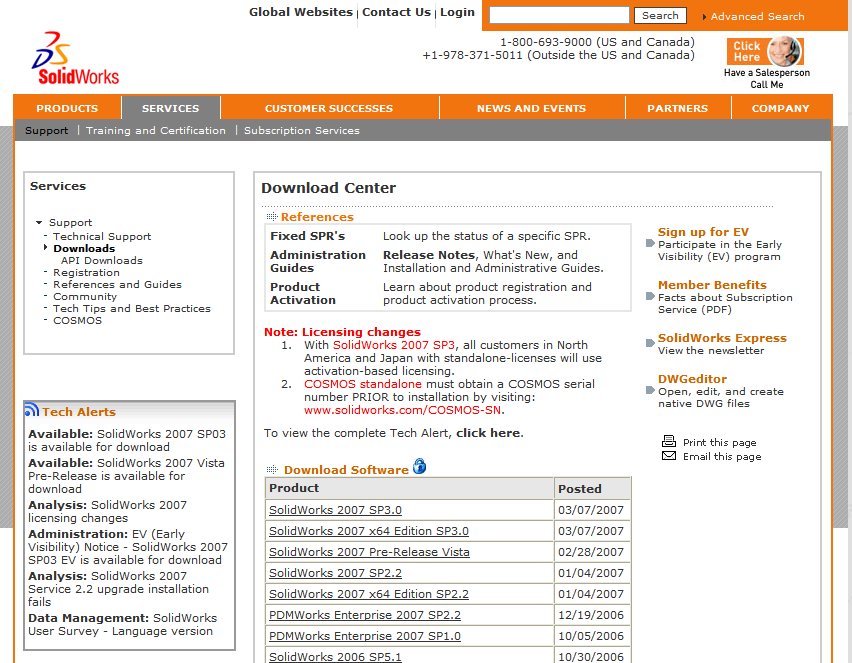852x663 pixels.
Task: Download SolidWorks 2006 SP5.1
Action: click(335, 656)
